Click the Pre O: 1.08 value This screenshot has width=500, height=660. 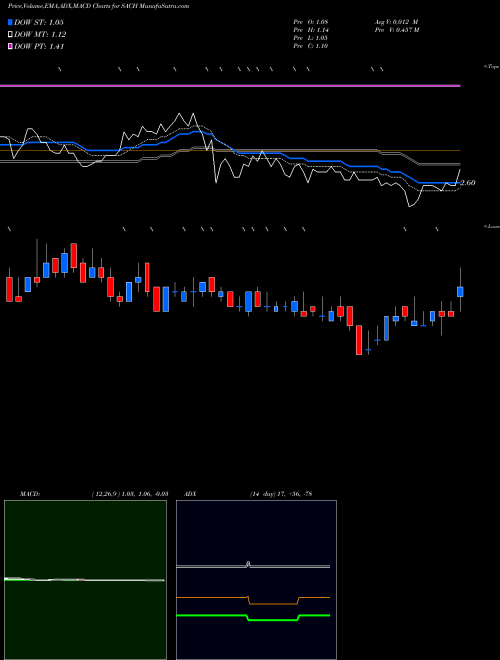[x=311, y=22]
